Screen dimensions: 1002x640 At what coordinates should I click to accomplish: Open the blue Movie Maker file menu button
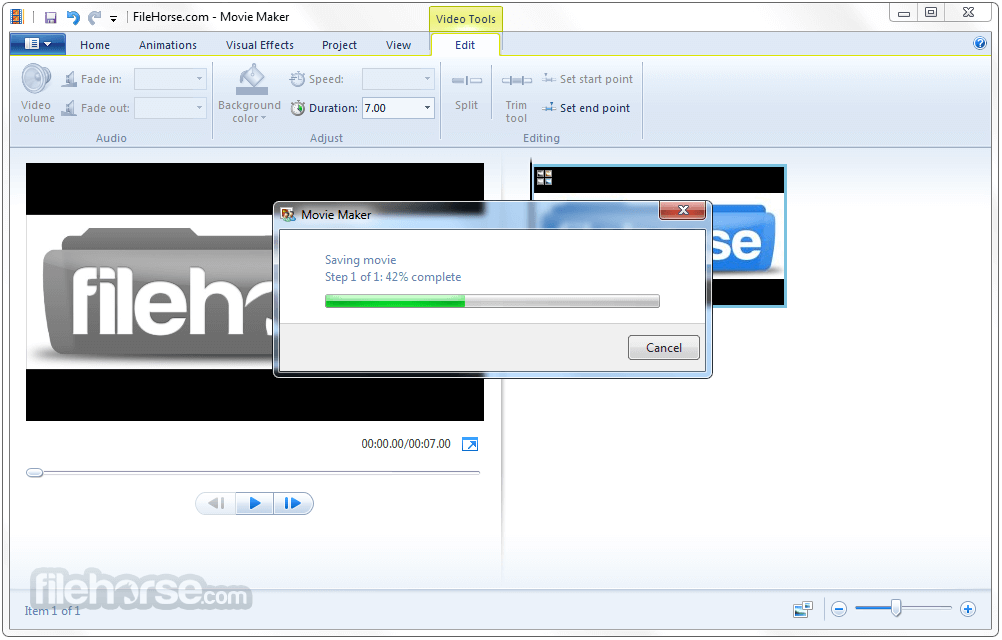38,44
